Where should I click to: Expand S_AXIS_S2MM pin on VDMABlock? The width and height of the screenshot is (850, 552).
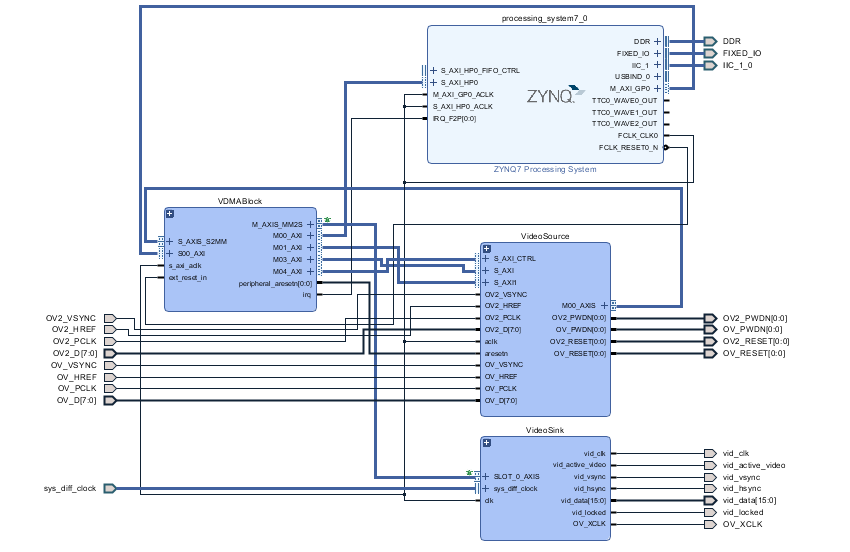pos(170,241)
